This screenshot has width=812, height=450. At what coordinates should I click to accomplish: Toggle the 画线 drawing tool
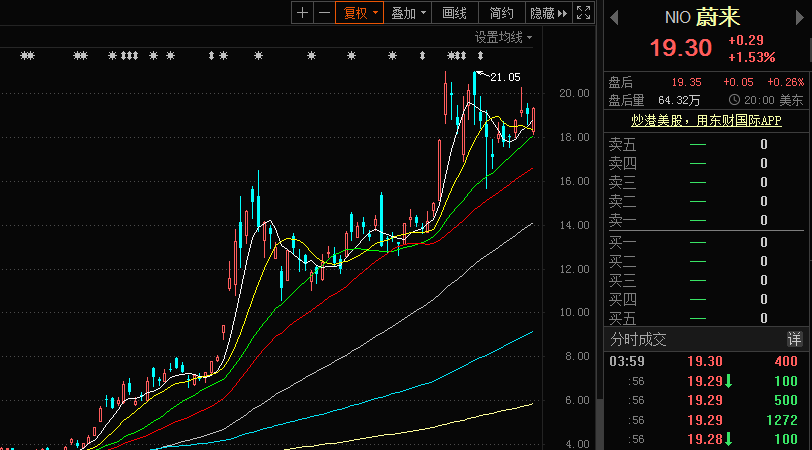coord(455,13)
